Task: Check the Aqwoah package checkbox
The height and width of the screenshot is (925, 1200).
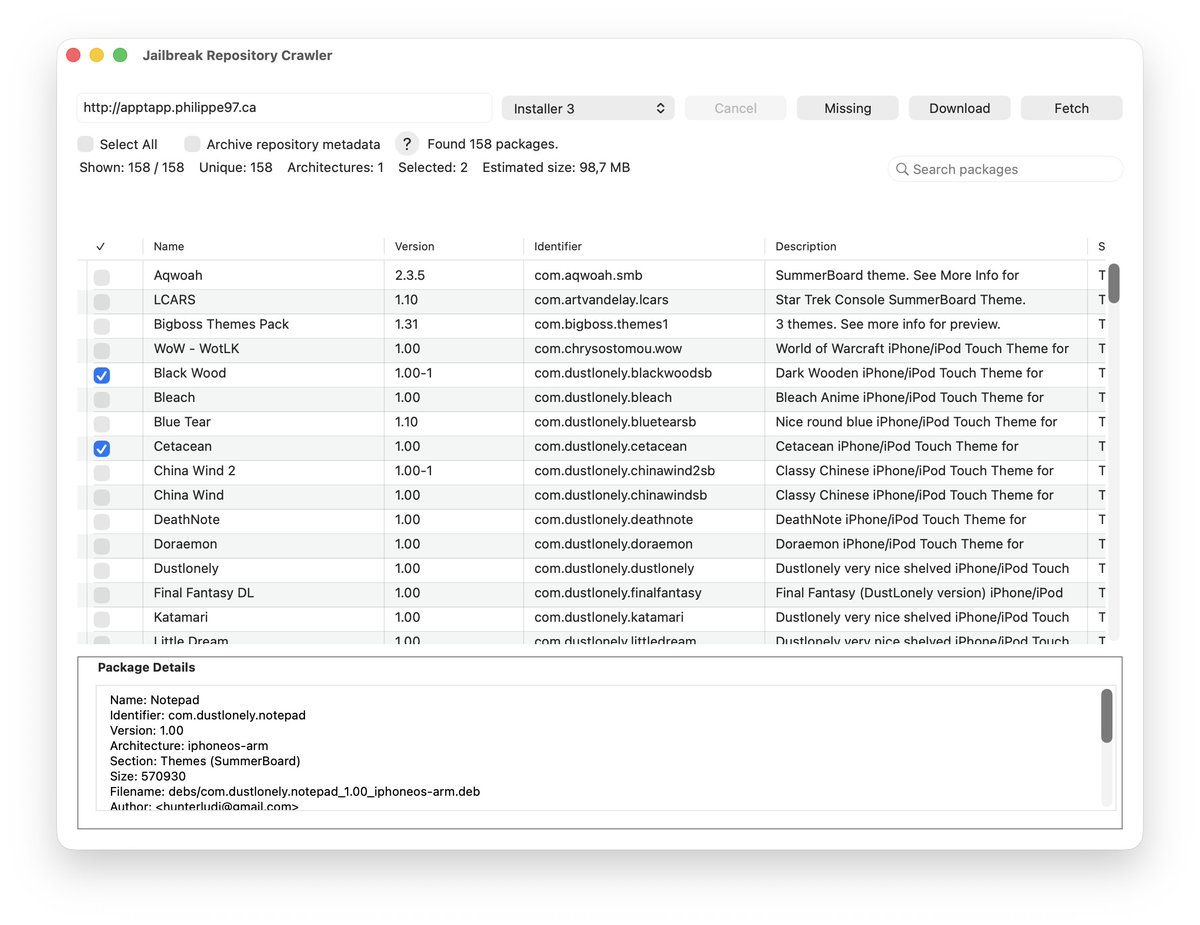Action: click(x=102, y=277)
